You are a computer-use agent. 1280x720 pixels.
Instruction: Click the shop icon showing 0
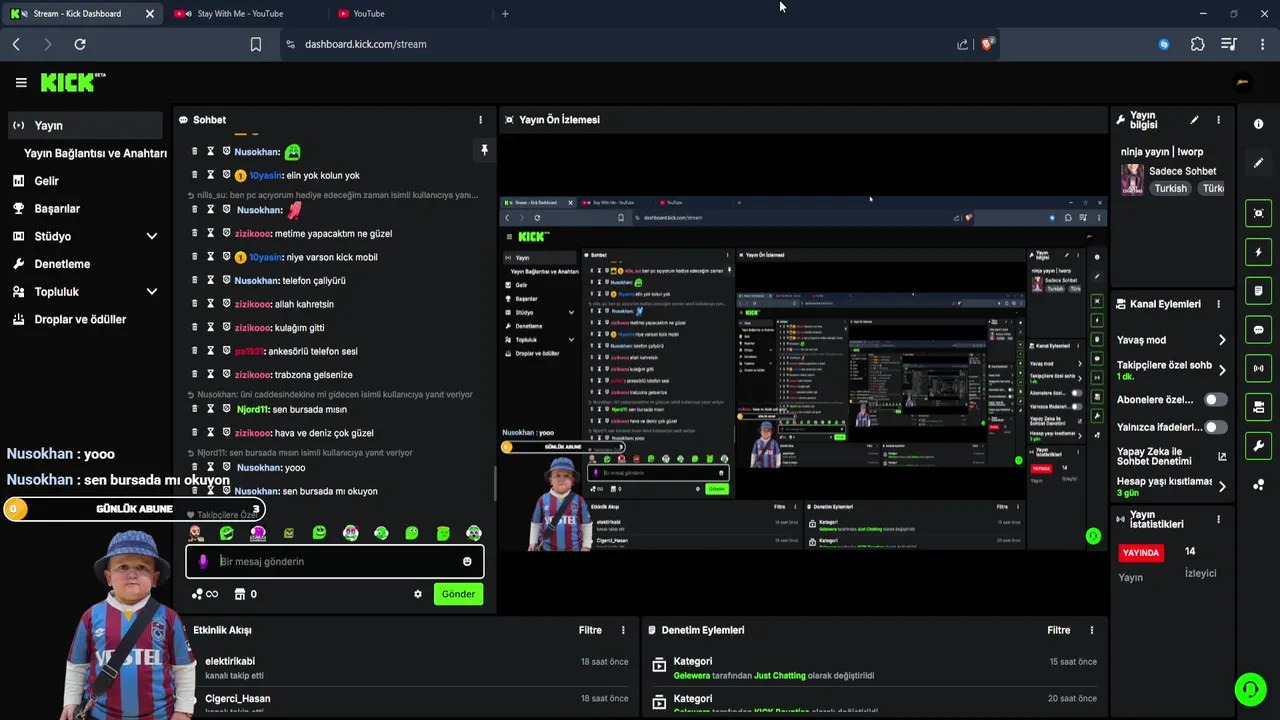[x=240, y=594]
